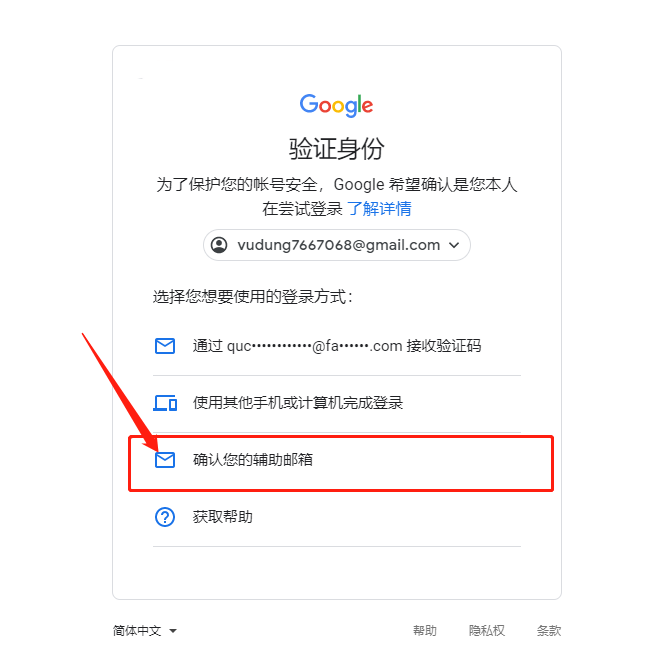This screenshot has height=663, width=653.
Task: Open the 条款 footer link
Action: click(549, 630)
